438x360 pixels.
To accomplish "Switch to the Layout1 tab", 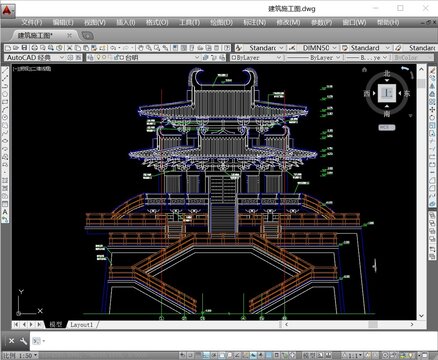I will click(x=81, y=324).
